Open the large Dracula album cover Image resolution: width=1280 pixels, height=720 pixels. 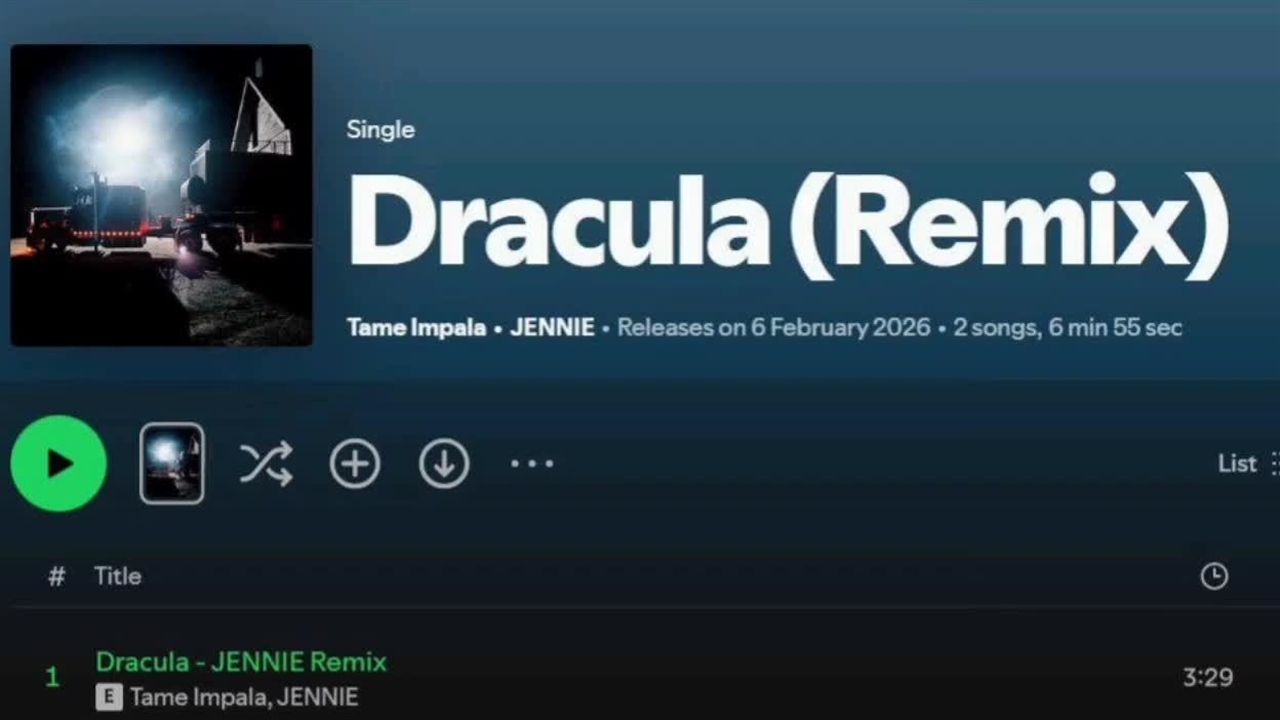pos(161,195)
